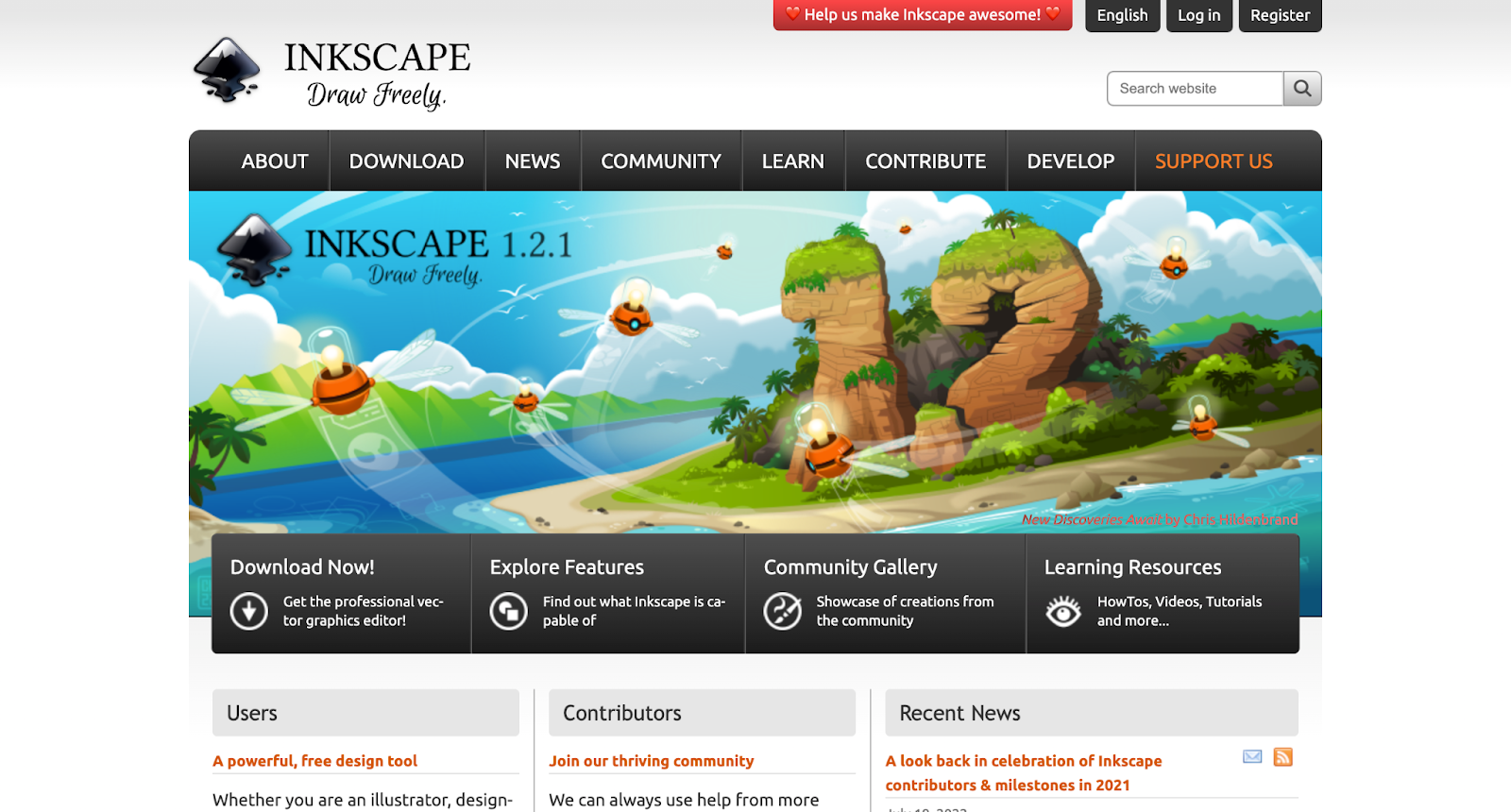Open the ABOUT menu
Image resolution: width=1511 pixels, height=812 pixels.
pyautogui.click(x=275, y=161)
